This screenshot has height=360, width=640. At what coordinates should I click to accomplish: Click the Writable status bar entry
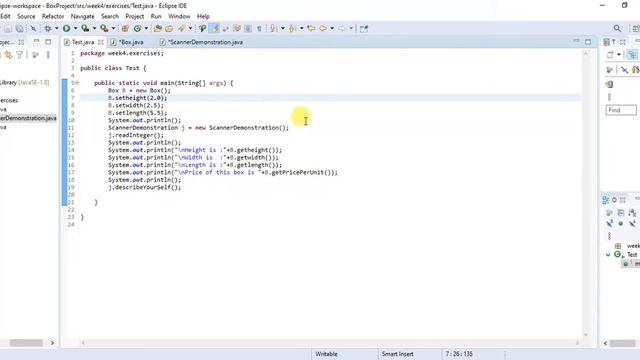click(326, 354)
